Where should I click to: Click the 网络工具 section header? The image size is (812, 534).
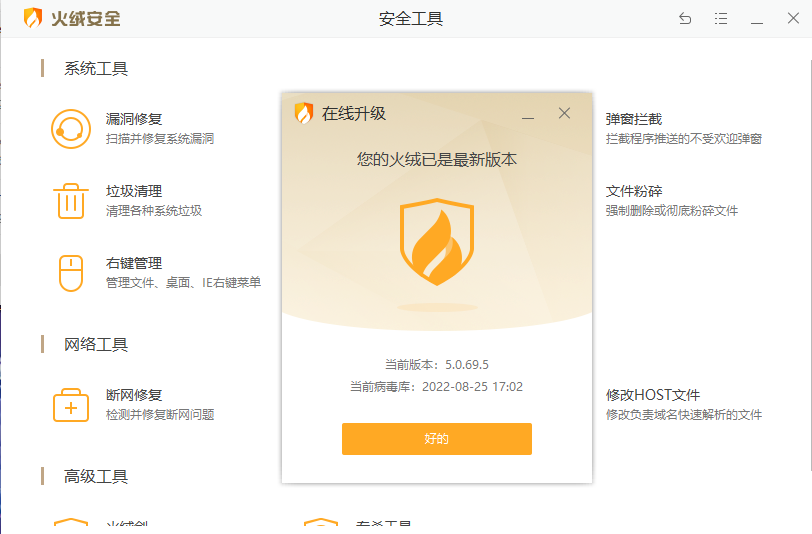click(96, 344)
